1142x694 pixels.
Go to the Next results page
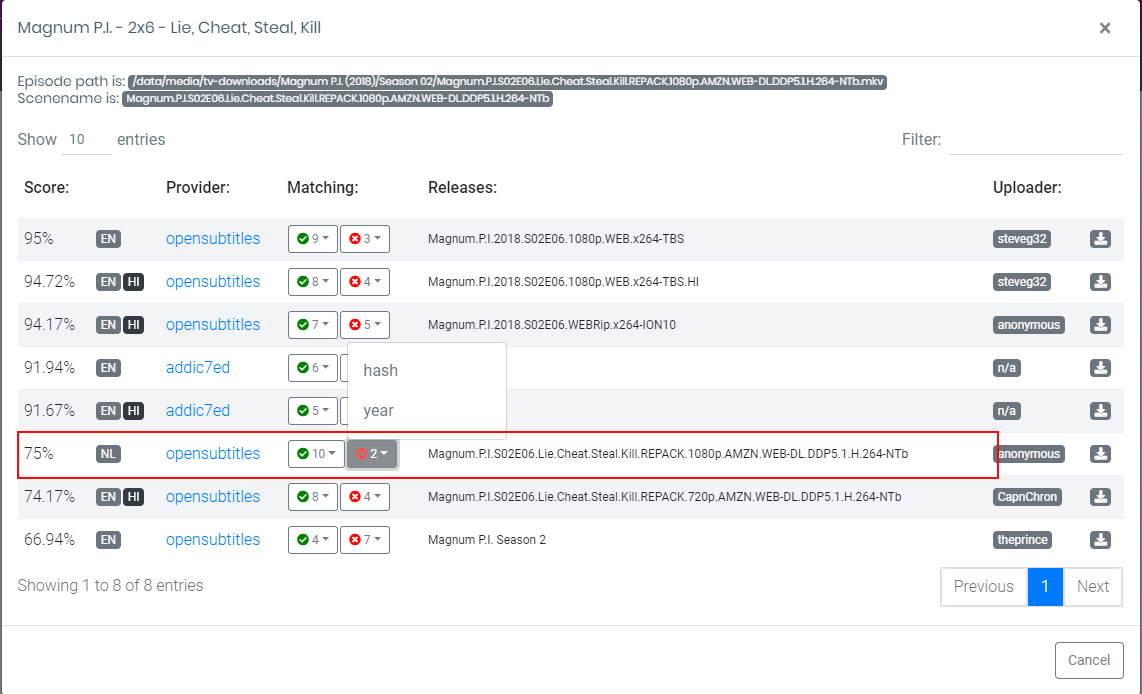pyautogui.click(x=1092, y=586)
